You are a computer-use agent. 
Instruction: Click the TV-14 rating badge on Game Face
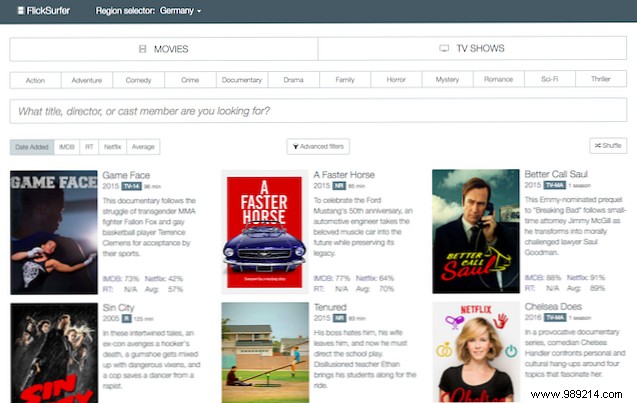(x=132, y=186)
